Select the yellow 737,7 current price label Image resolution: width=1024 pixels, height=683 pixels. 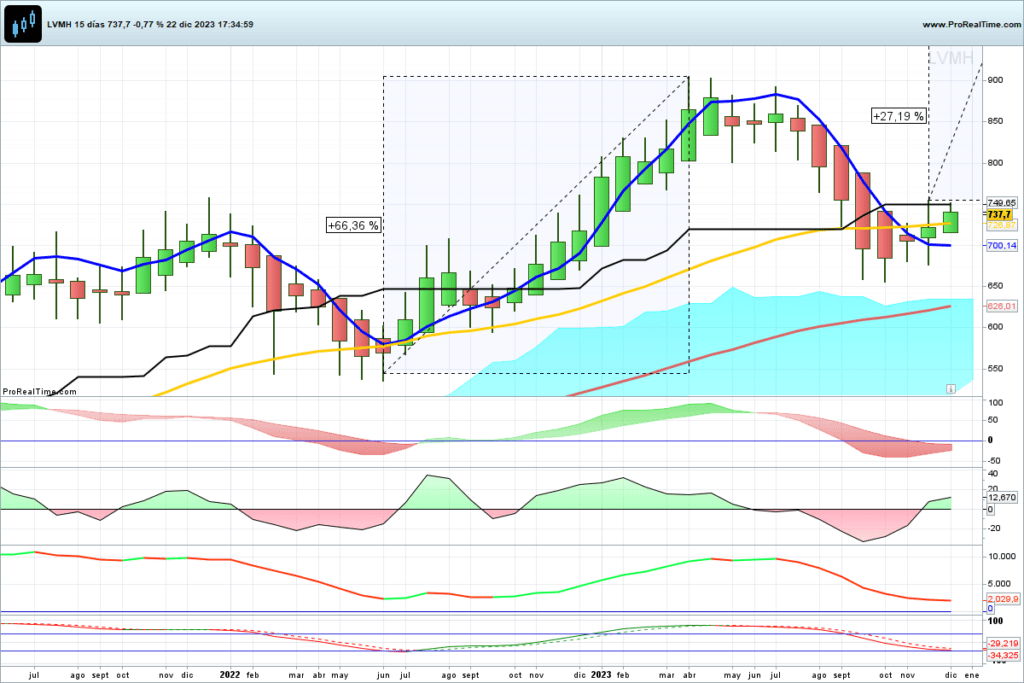pyautogui.click(x=1000, y=214)
